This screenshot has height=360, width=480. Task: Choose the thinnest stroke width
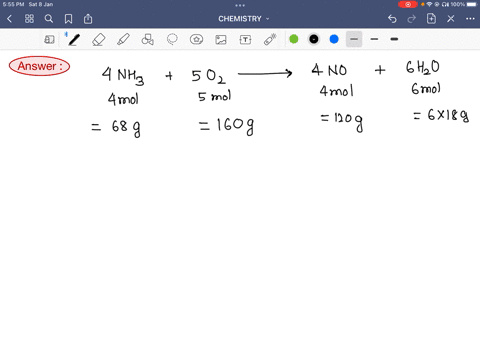click(x=354, y=39)
